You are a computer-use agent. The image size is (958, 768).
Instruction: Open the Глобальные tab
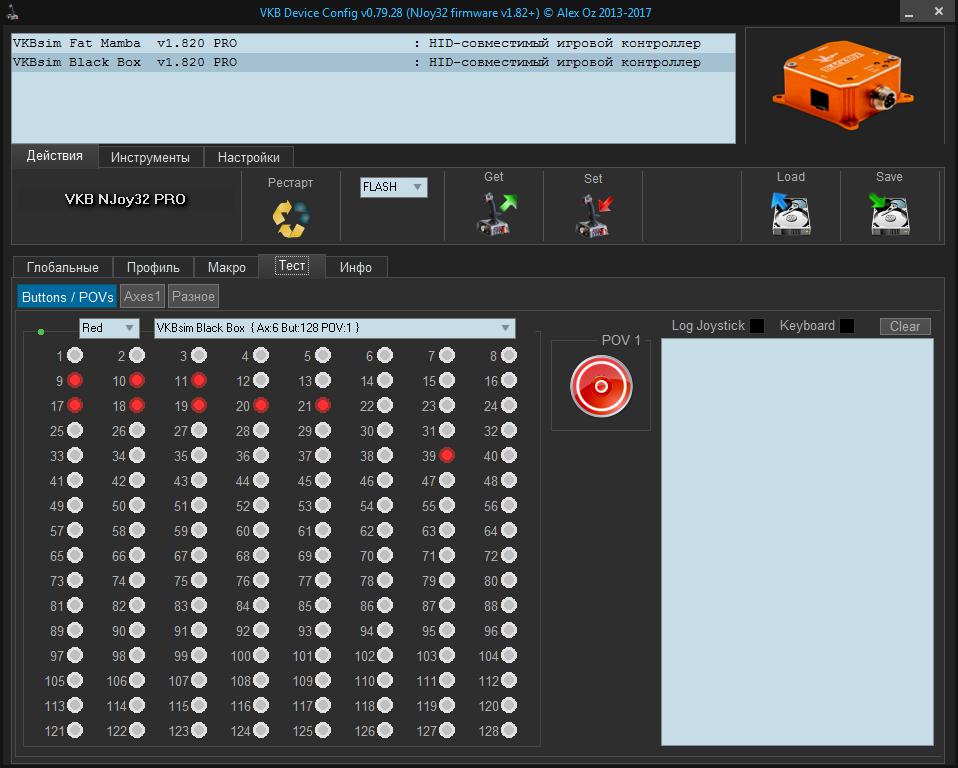click(x=62, y=267)
